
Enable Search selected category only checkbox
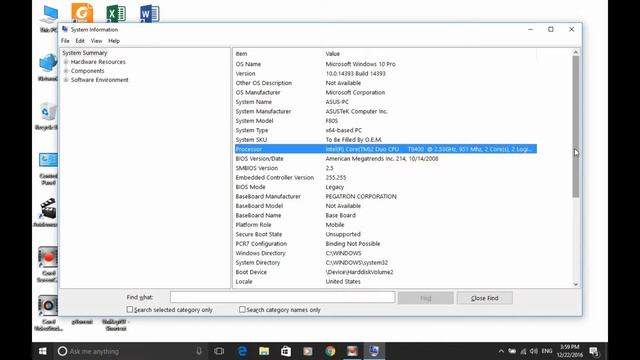tap(130, 309)
